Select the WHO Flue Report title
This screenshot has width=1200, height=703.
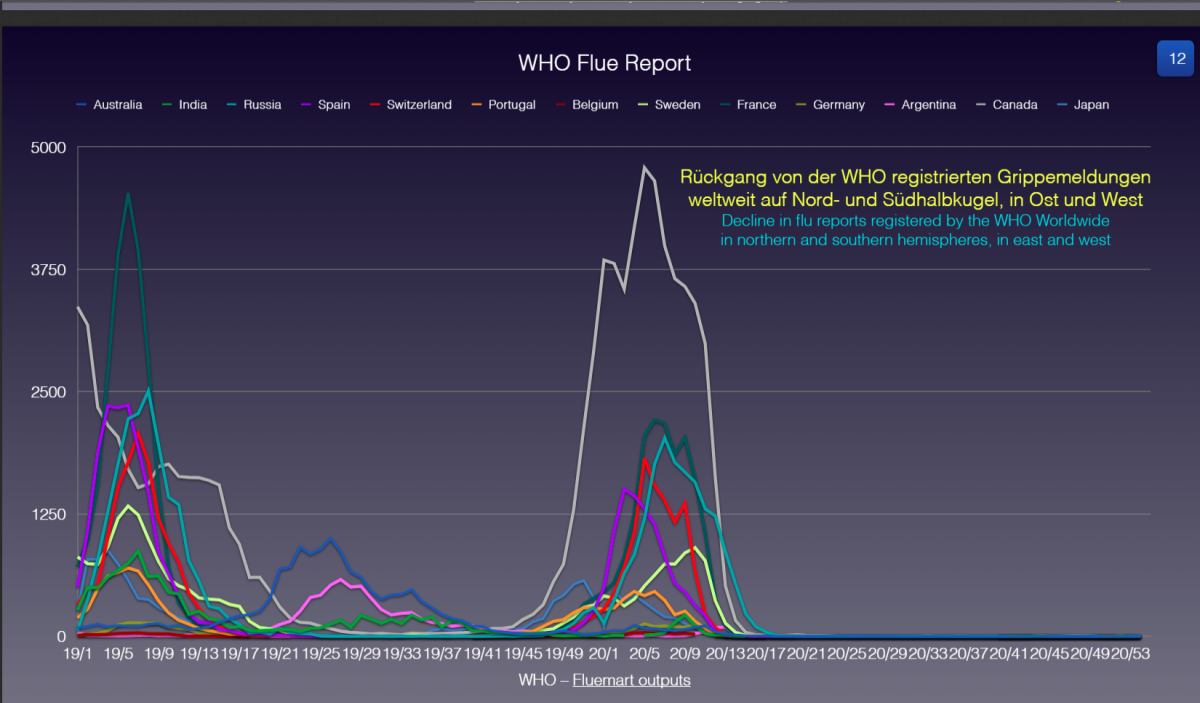pyautogui.click(x=604, y=63)
